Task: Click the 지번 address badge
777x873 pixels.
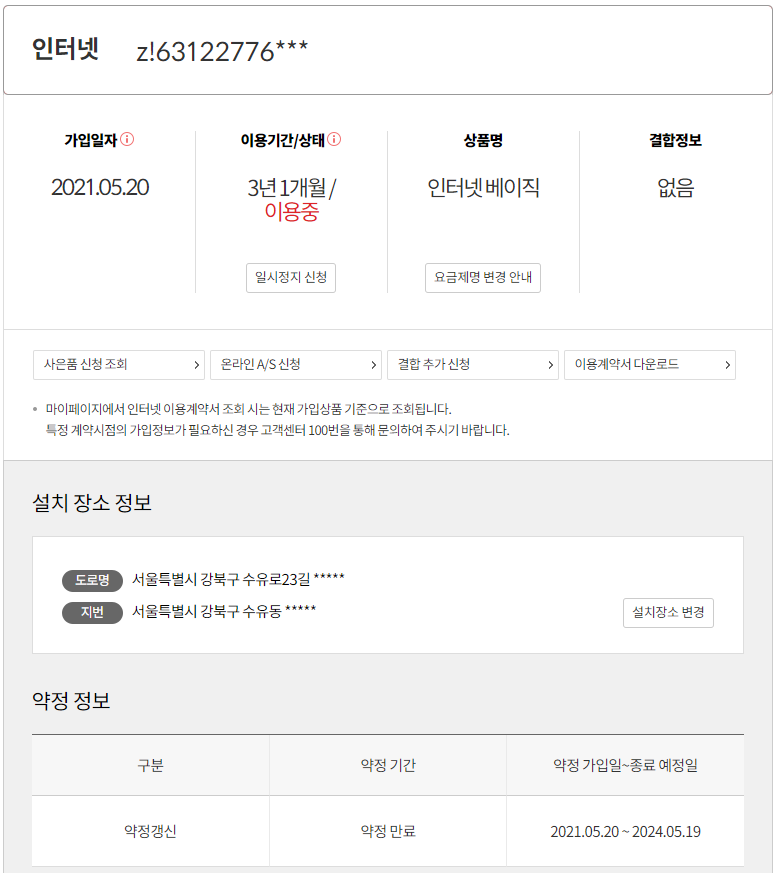Action: [92, 612]
